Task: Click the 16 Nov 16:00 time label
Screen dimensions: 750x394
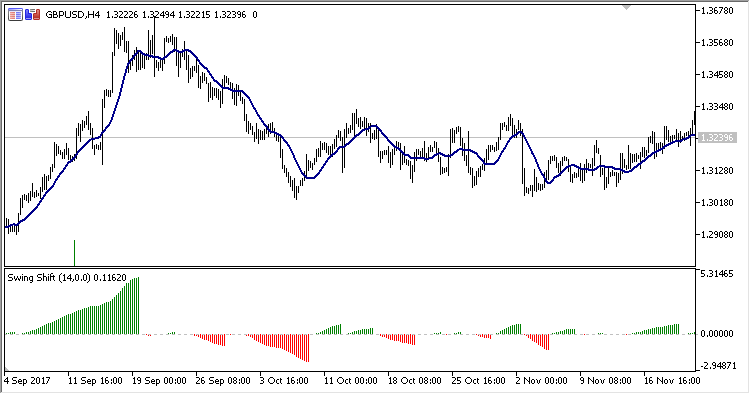Action: pyautogui.click(x=672, y=381)
